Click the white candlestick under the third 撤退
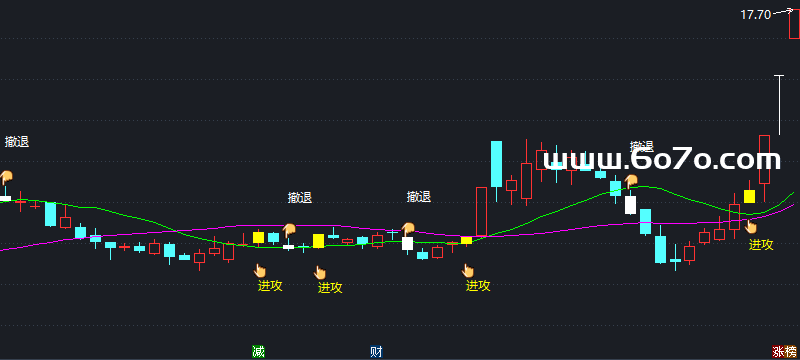This screenshot has width=800, height=360. tap(407, 243)
